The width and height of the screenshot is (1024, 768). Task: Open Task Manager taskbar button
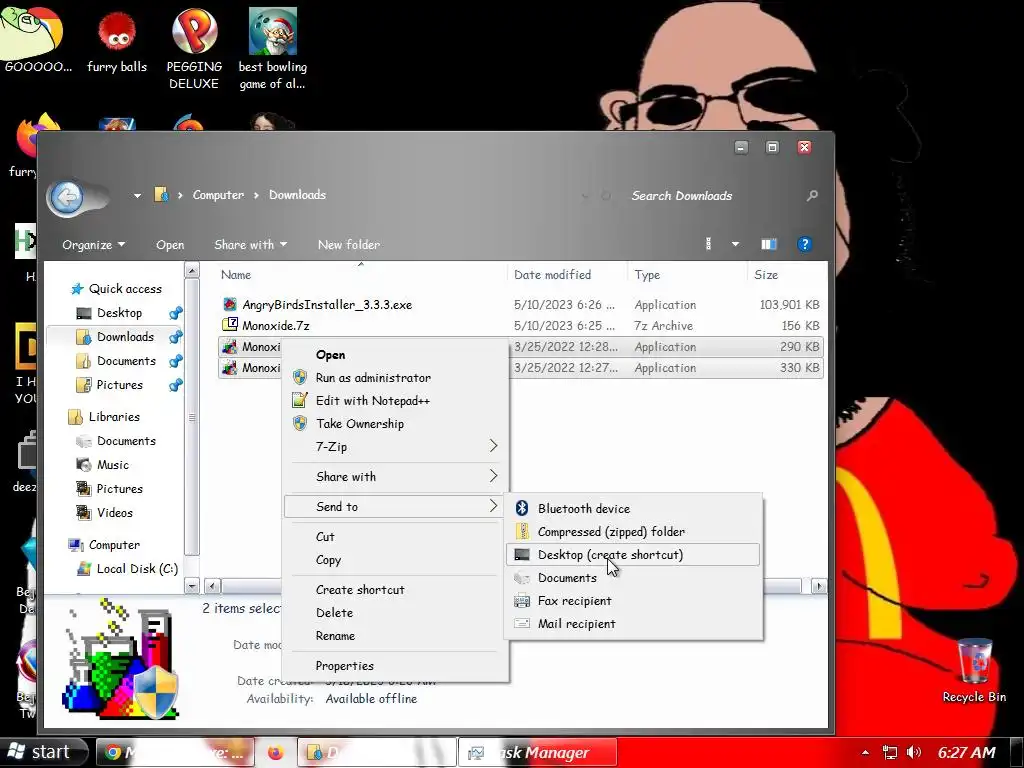coord(537,753)
